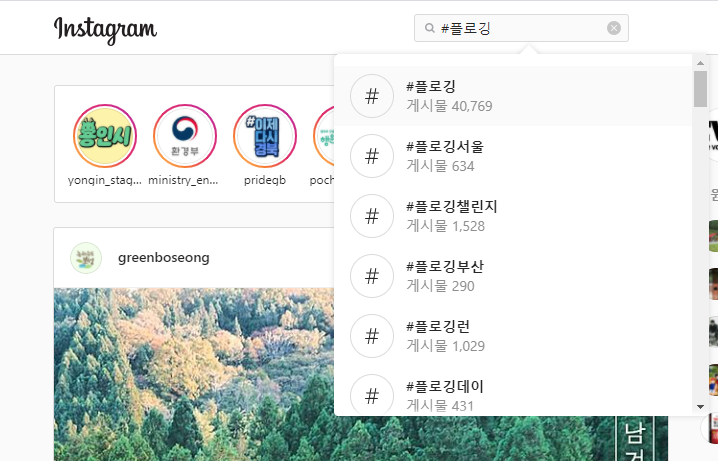The image size is (718, 461).
Task: Click the hash icon beside #플로깅서울
Action: (x=372, y=156)
